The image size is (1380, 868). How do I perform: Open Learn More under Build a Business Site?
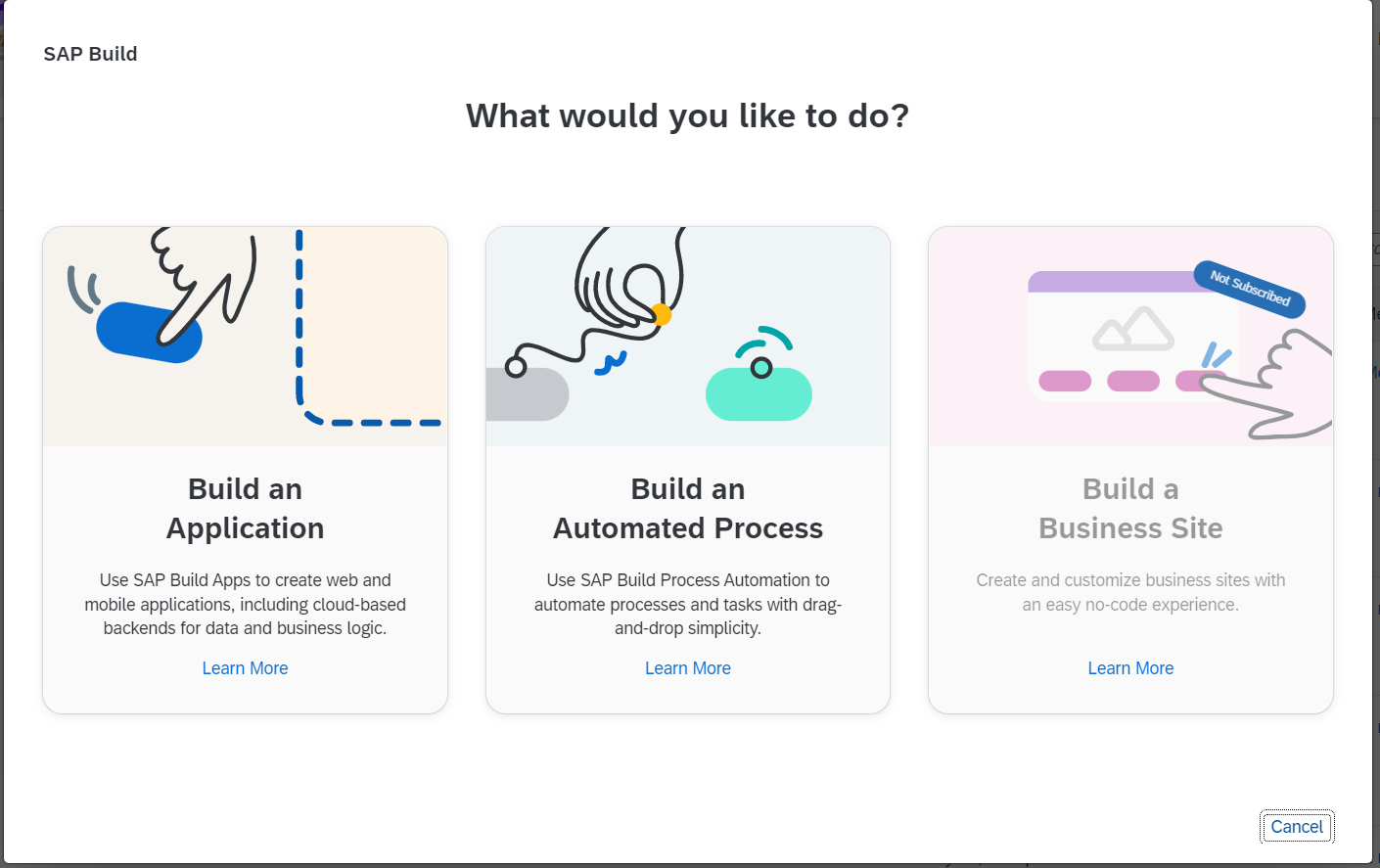point(1130,667)
